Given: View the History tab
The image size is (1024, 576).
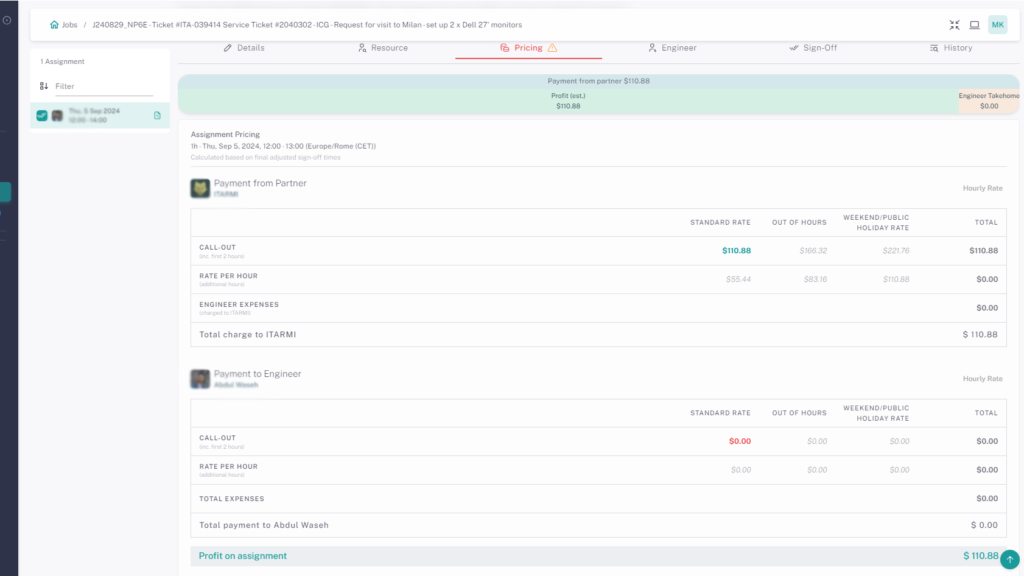Looking at the screenshot, I should pyautogui.click(x=950, y=48).
